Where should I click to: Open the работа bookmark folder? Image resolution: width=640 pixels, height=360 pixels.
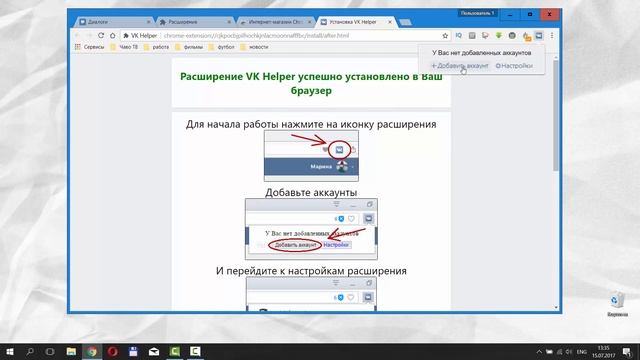156,47
